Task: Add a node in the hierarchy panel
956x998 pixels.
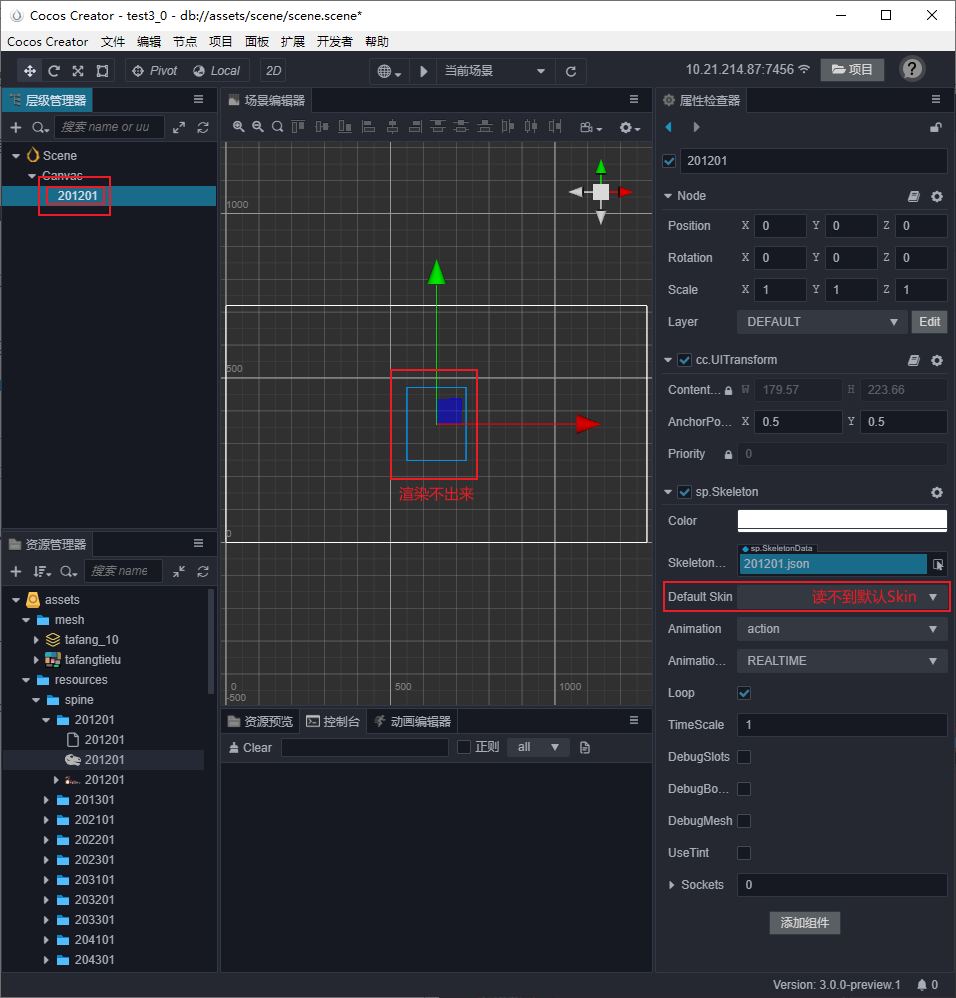Action: pos(16,127)
